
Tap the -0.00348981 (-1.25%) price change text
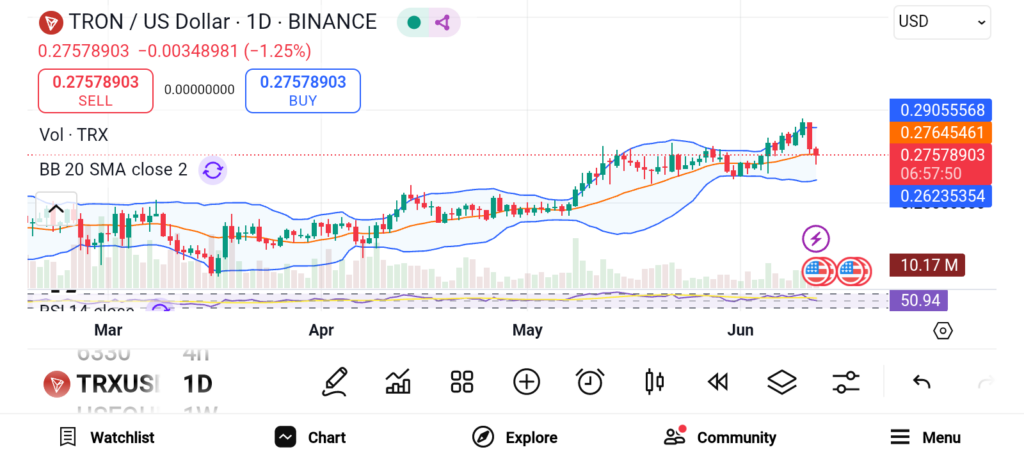pyautogui.click(x=225, y=51)
